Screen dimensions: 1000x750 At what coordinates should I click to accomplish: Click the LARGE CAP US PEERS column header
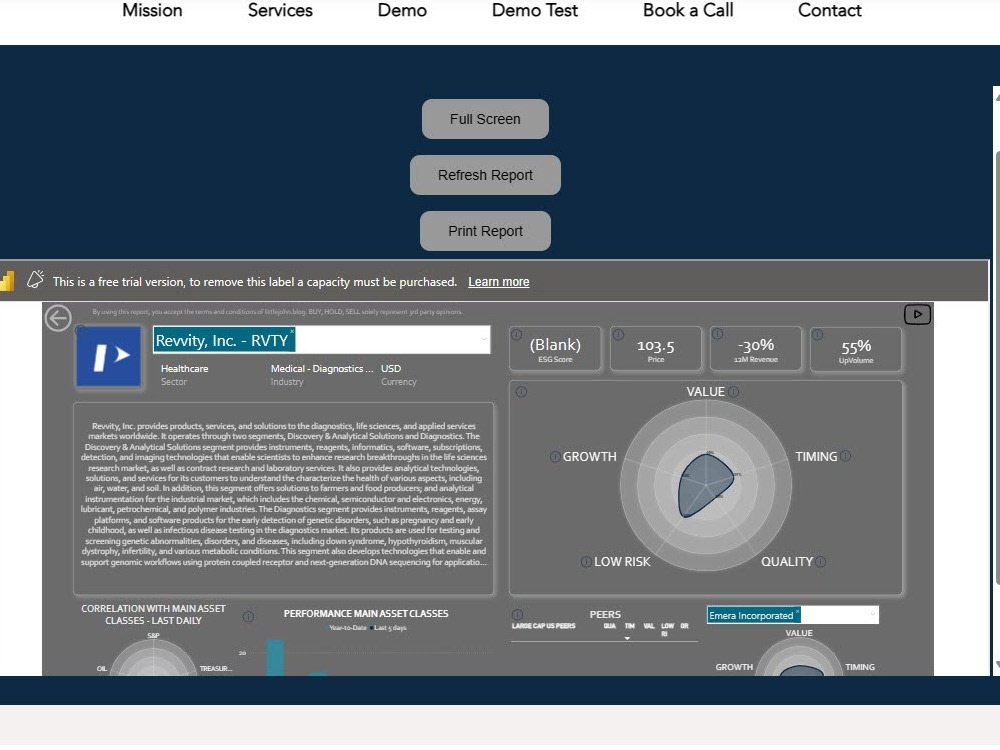coord(543,626)
